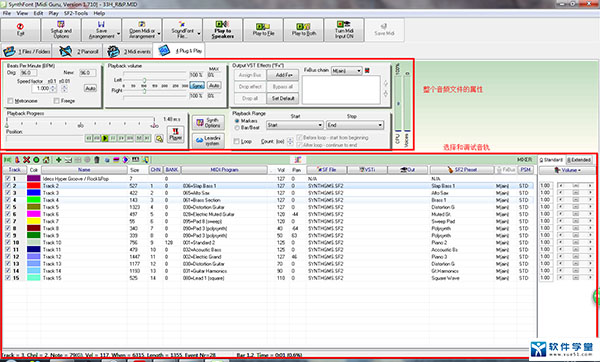Click the Add Fx button
Image resolution: width=600 pixels, height=362 pixels.
point(283,75)
